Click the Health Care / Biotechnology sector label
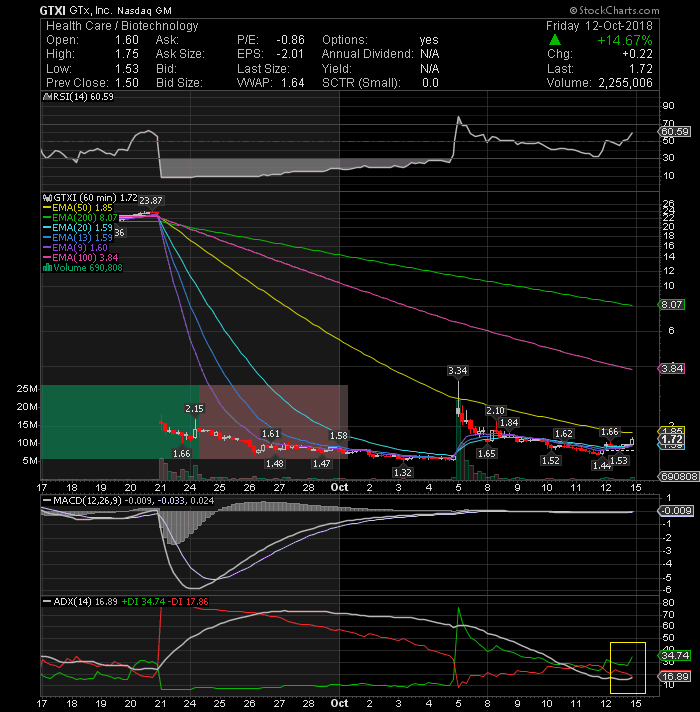Screen dimensions: 700x712 pyautogui.click(x=122, y=26)
